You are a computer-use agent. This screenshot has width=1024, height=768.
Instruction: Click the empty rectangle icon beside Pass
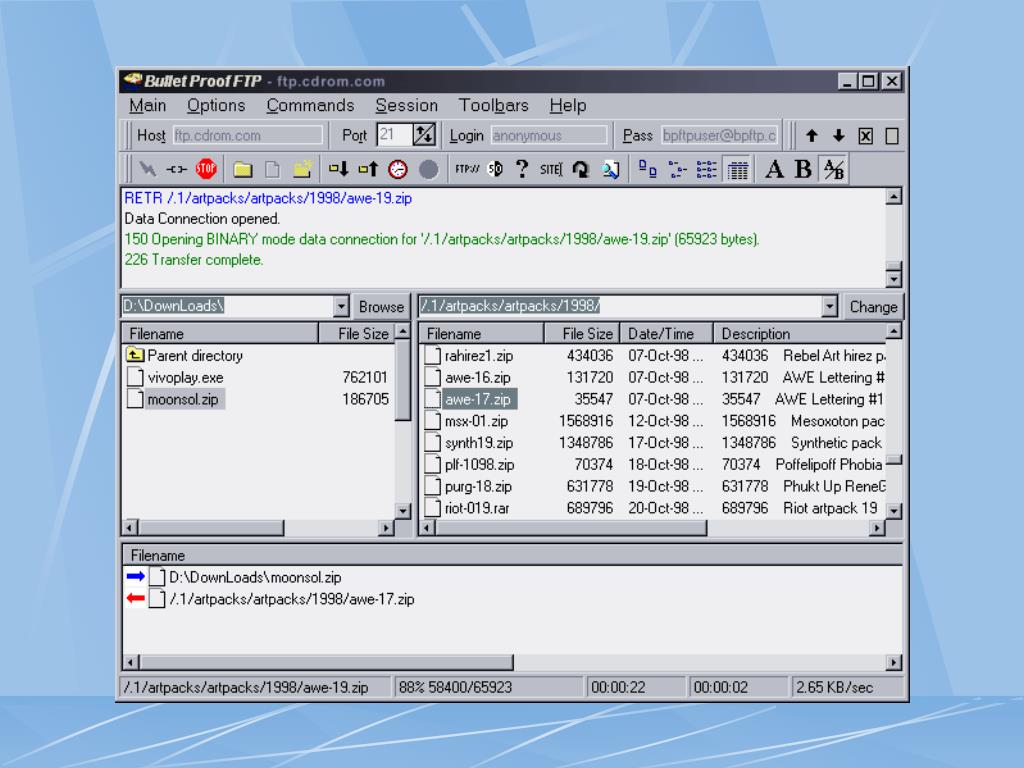click(892, 136)
